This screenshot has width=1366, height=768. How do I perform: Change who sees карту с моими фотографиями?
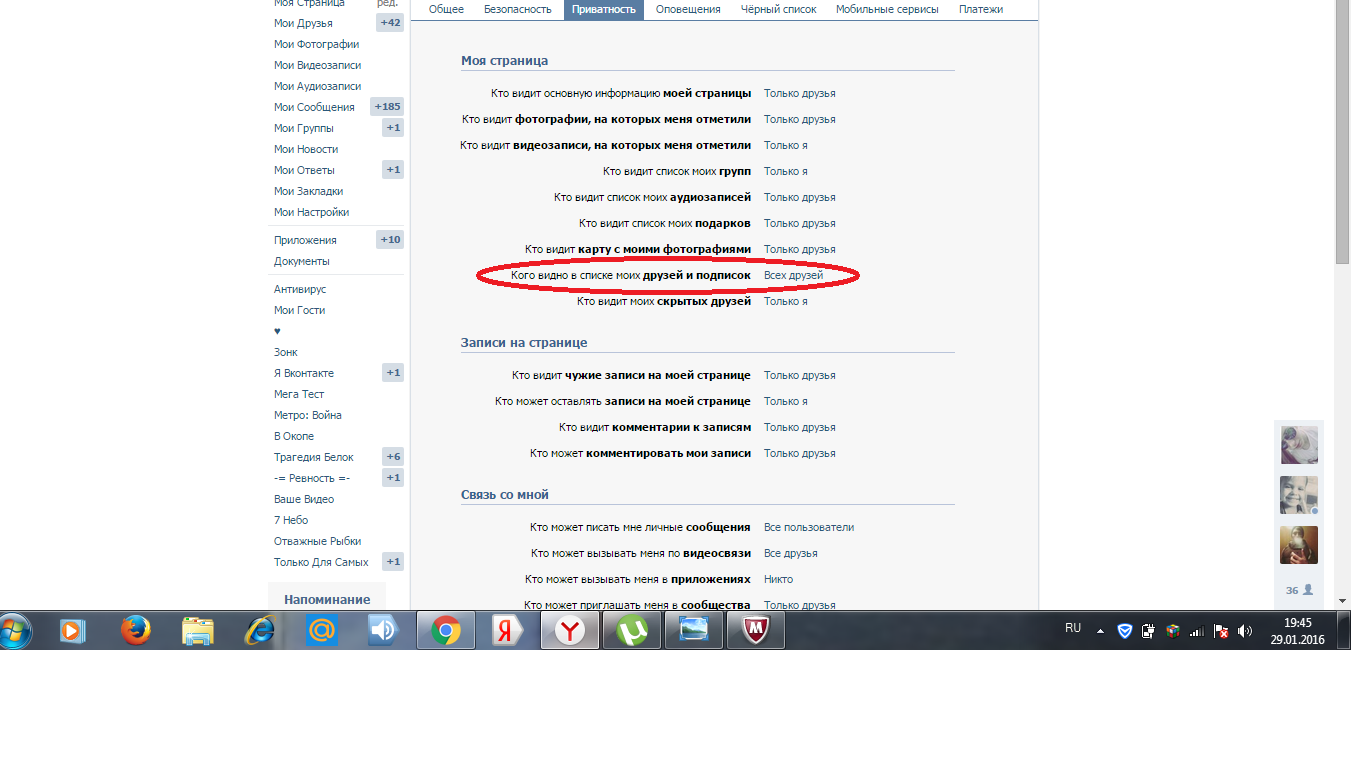tap(800, 249)
